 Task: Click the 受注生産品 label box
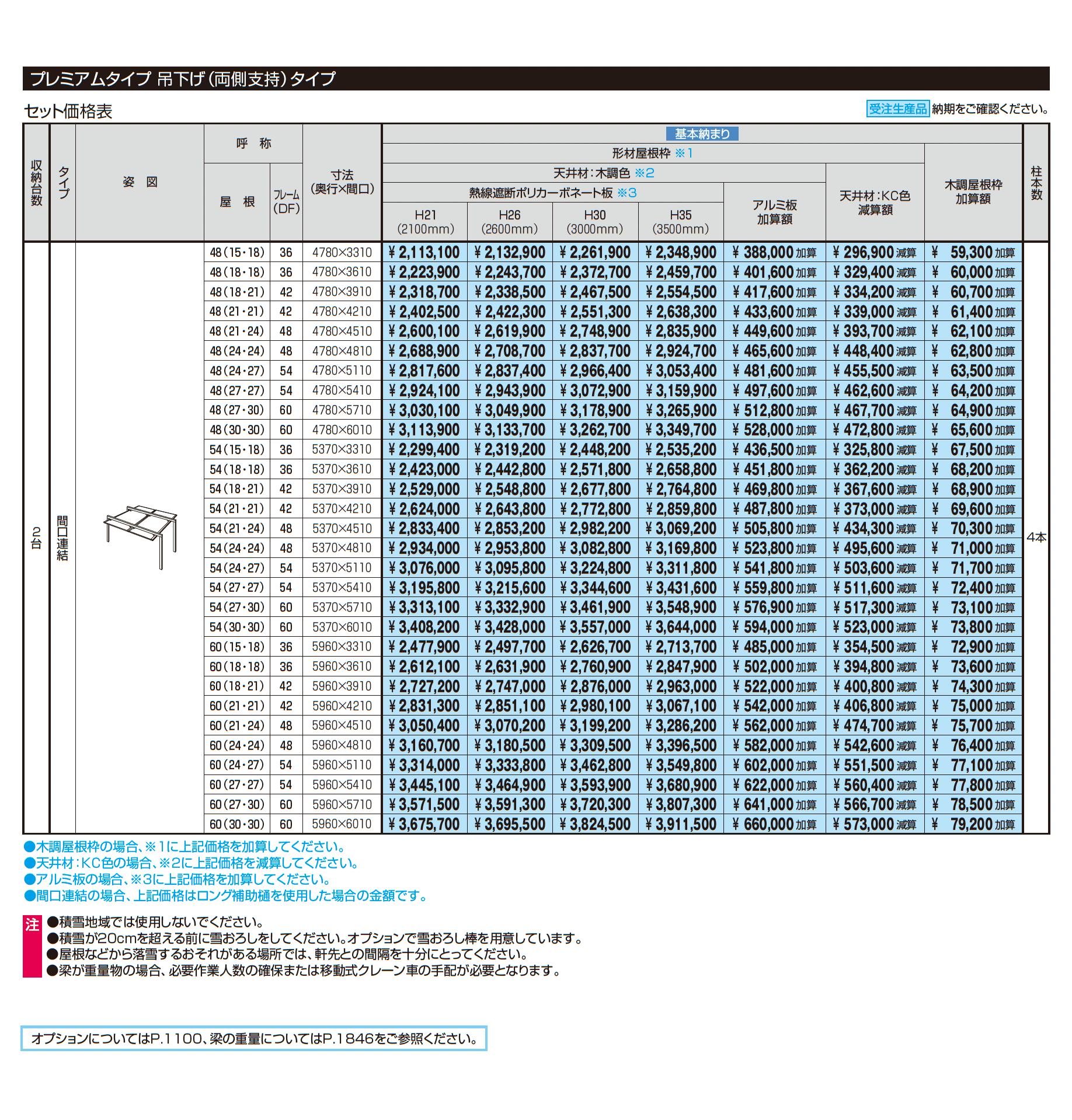[x=897, y=109]
